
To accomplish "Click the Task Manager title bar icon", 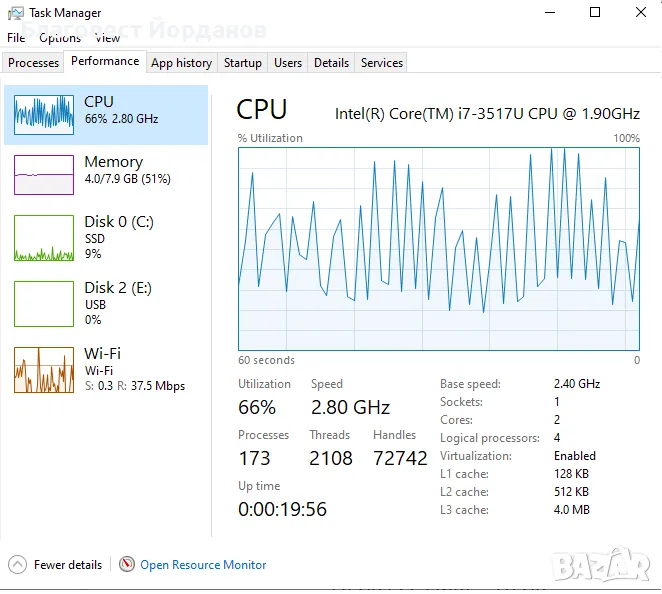I will point(15,13).
